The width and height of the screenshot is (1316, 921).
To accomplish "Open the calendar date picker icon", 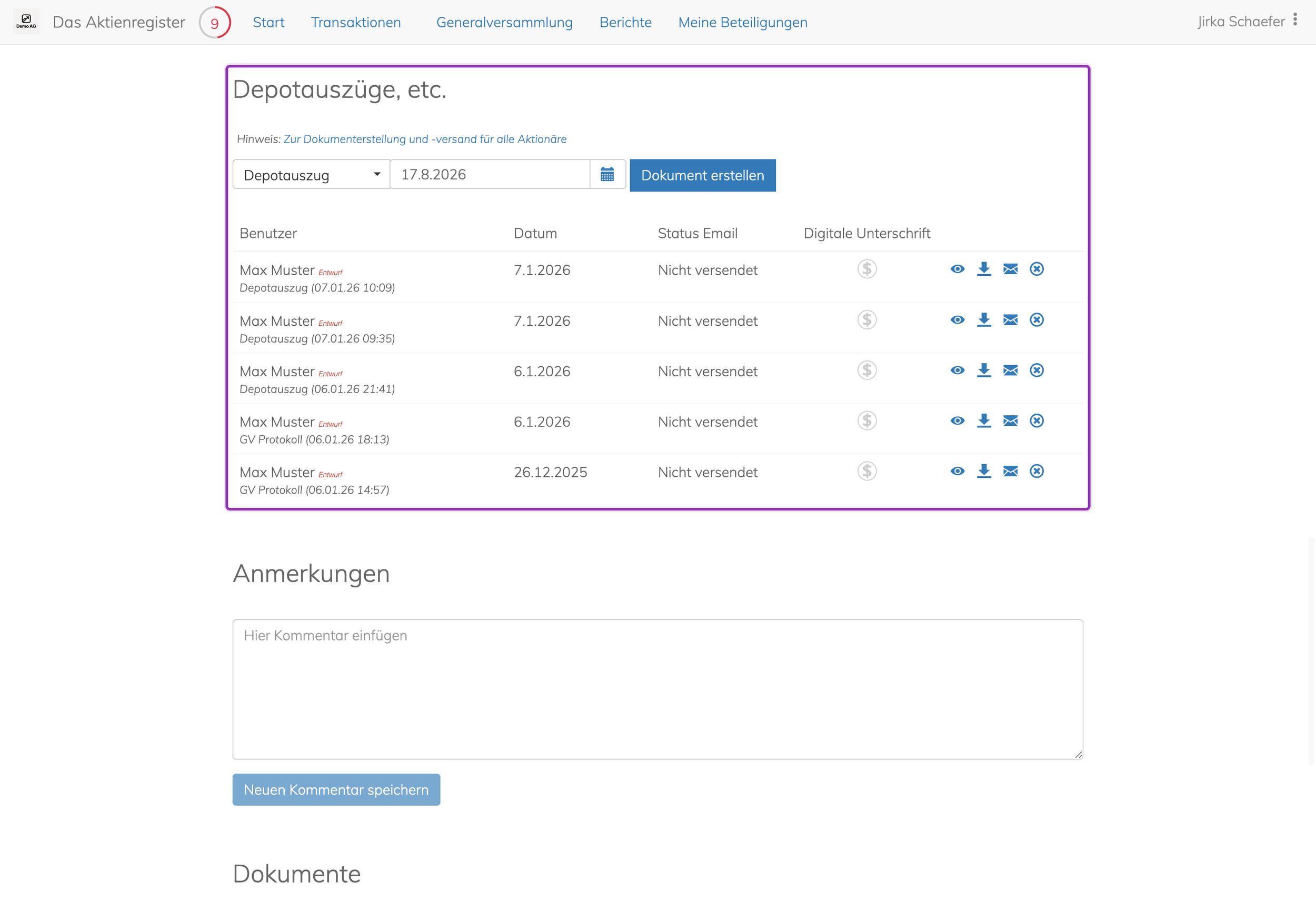I will [607, 174].
